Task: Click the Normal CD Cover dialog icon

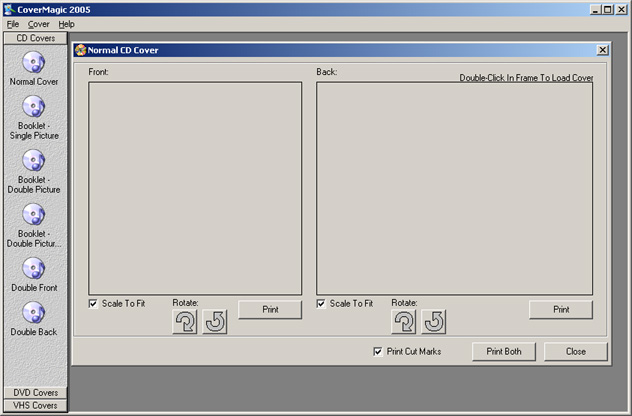Action: [81, 50]
